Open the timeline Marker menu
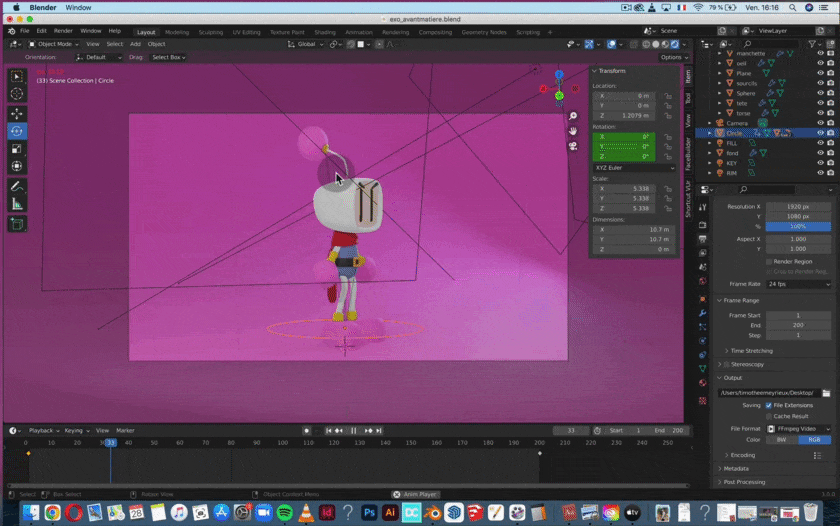The height and width of the screenshot is (526, 840). point(125,431)
